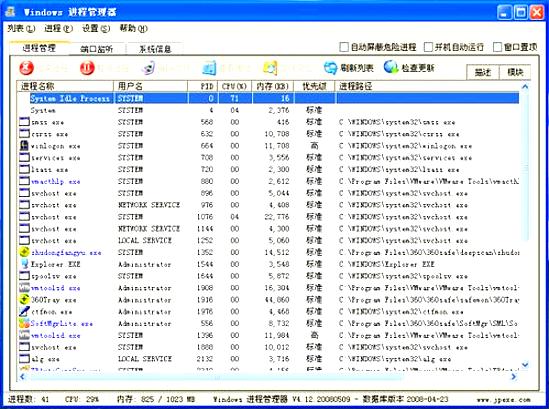The width and height of the screenshot is (549, 409).
Task: Click the Explorer.EXE path cell
Action: pos(387,264)
